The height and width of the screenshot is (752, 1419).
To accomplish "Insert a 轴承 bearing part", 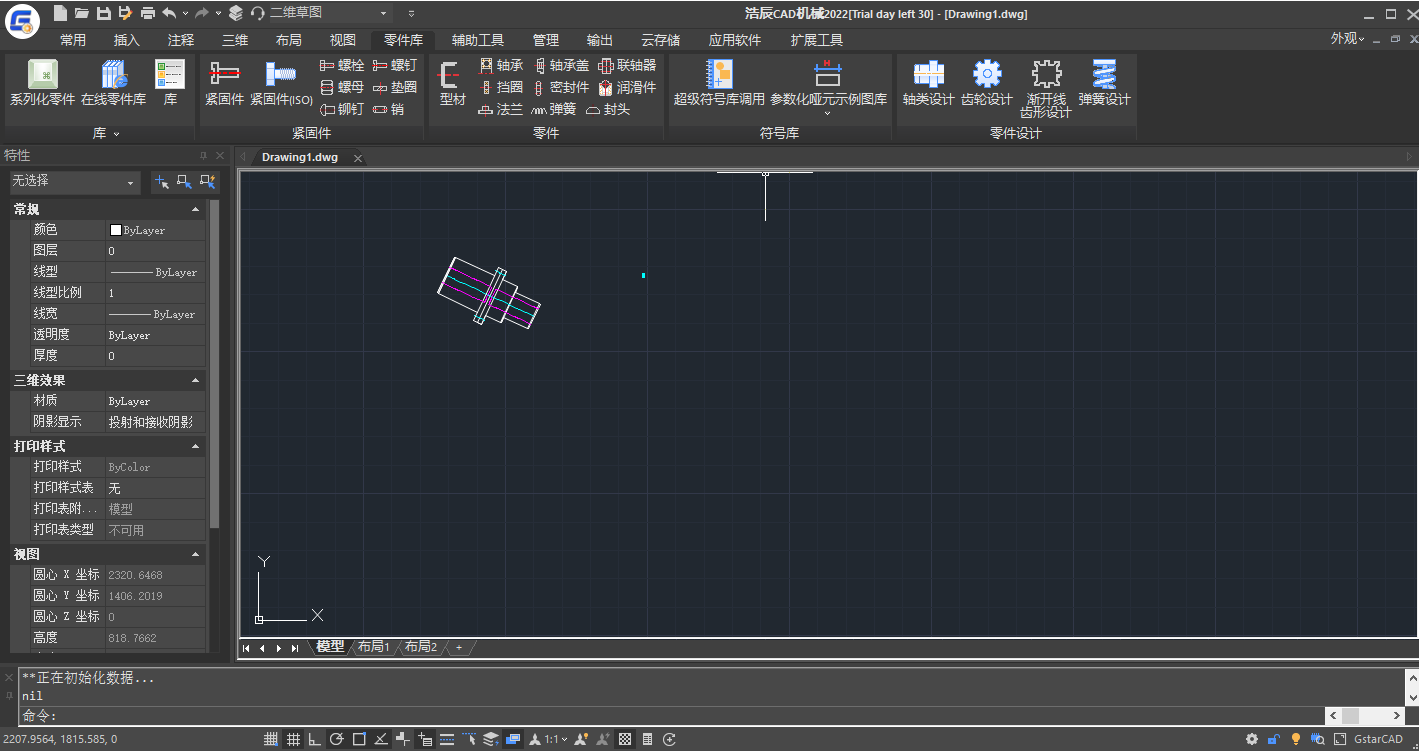I will (x=501, y=65).
